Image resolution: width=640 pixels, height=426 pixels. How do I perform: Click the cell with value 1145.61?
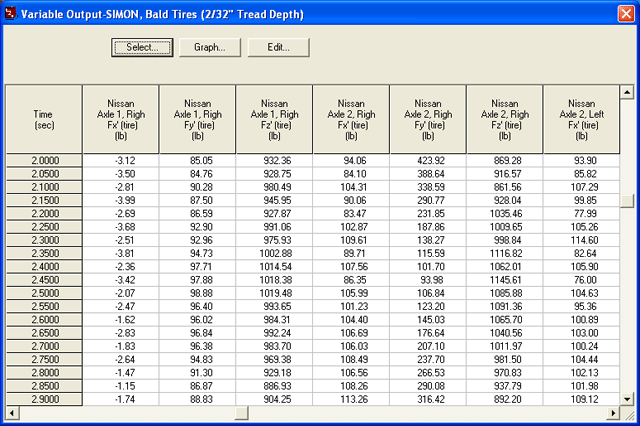pos(506,278)
